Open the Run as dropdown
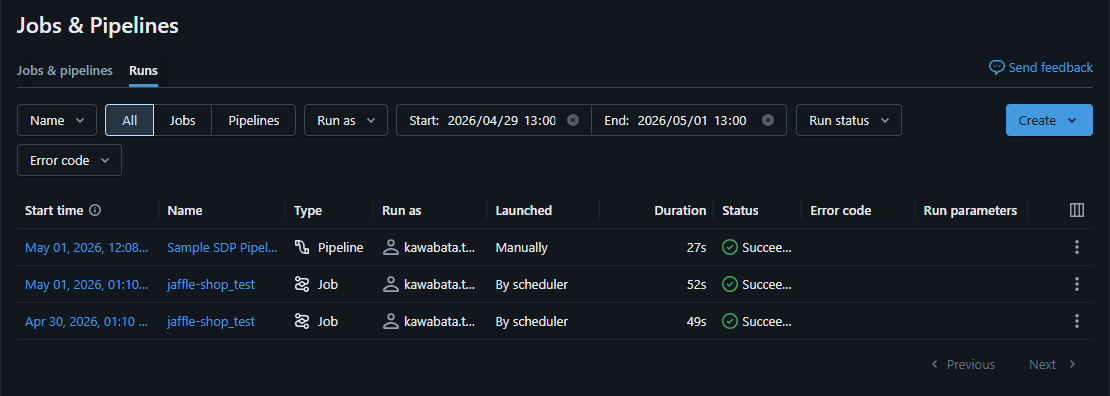Image resolution: width=1110 pixels, height=396 pixels. (x=346, y=120)
